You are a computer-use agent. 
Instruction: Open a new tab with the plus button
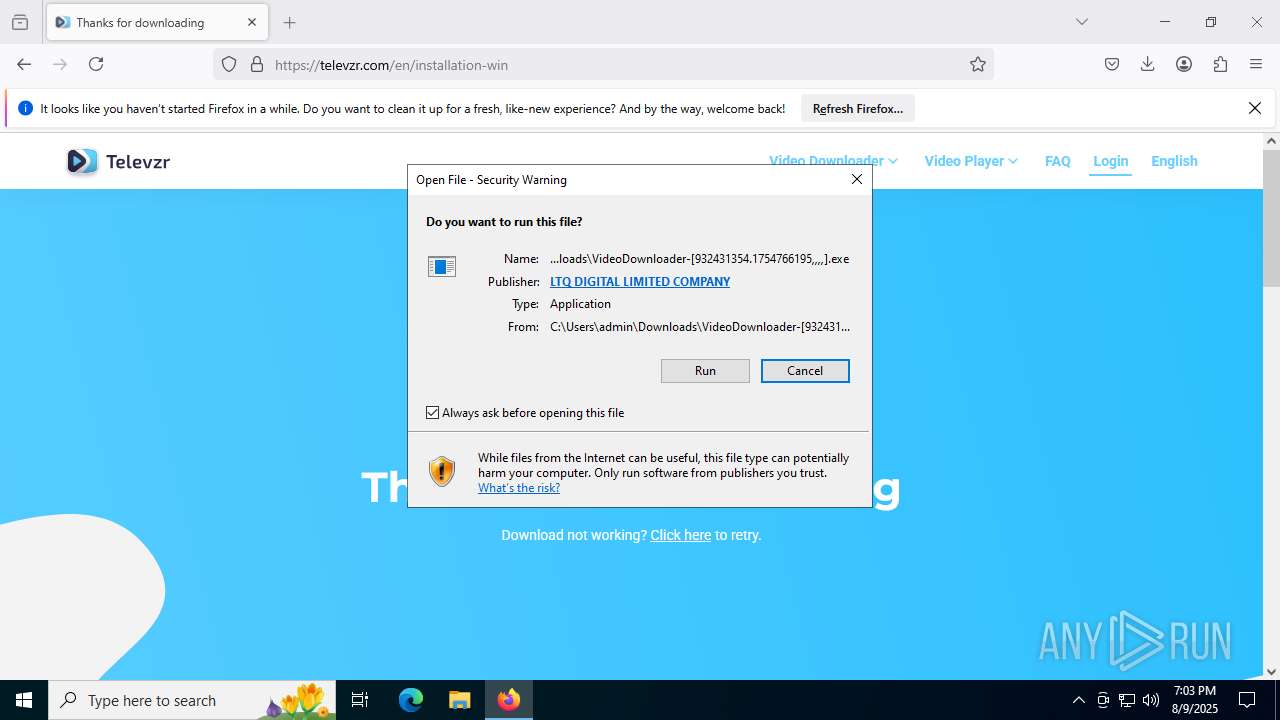click(x=289, y=22)
